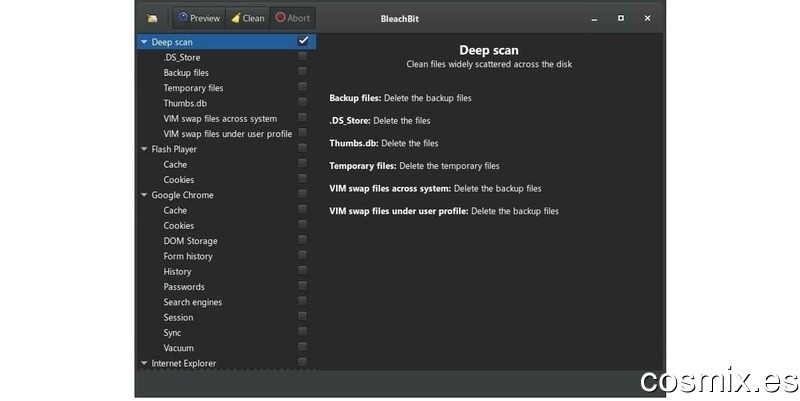The width and height of the screenshot is (800, 401).
Task: Enable the Thumbs.db checkbox
Action: [303, 102]
